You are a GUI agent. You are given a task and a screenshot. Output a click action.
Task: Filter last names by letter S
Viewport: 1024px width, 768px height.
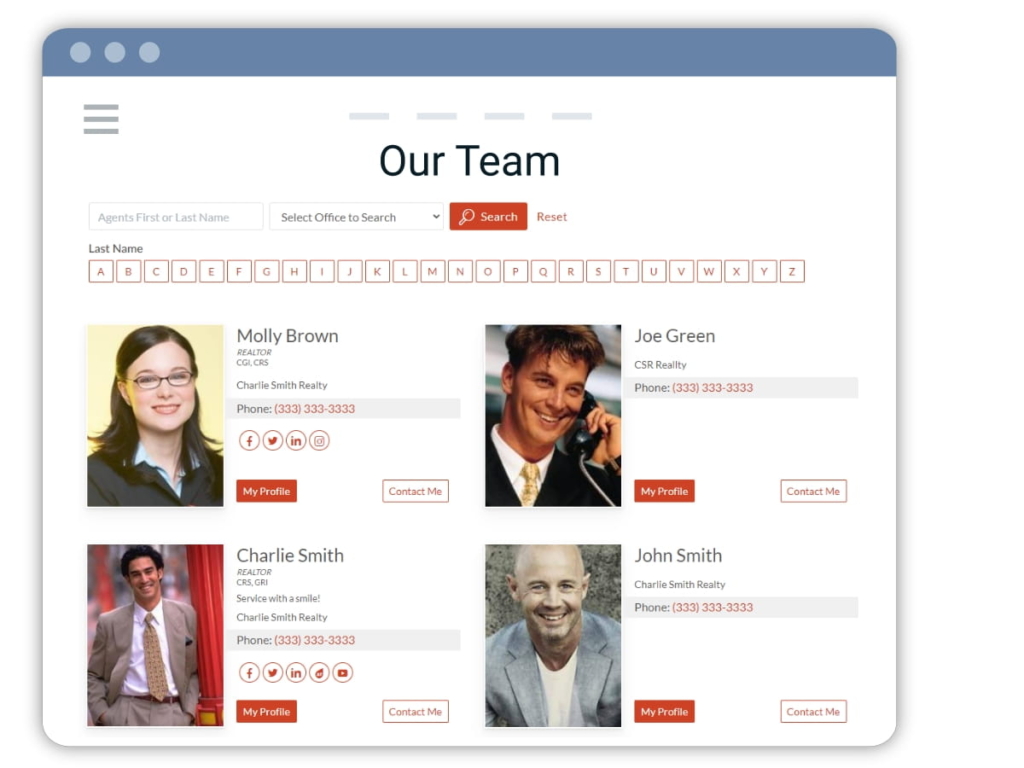(x=598, y=271)
